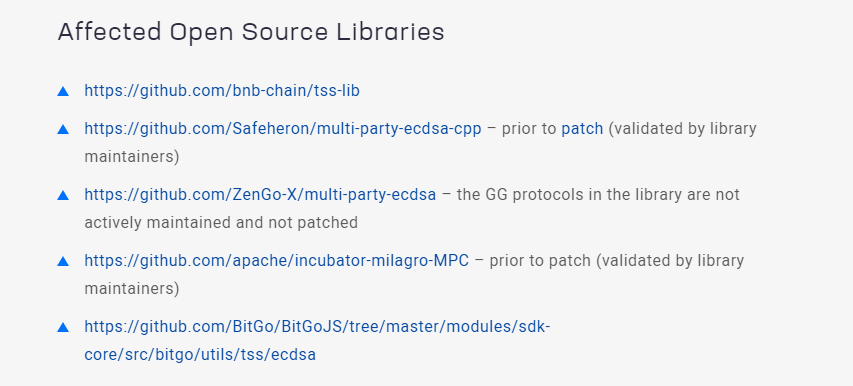Image resolution: width=853 pixels, height=386 pixels.
Task: Open the apache incubator-milagro-MPC link
Action: coord(276,261)
